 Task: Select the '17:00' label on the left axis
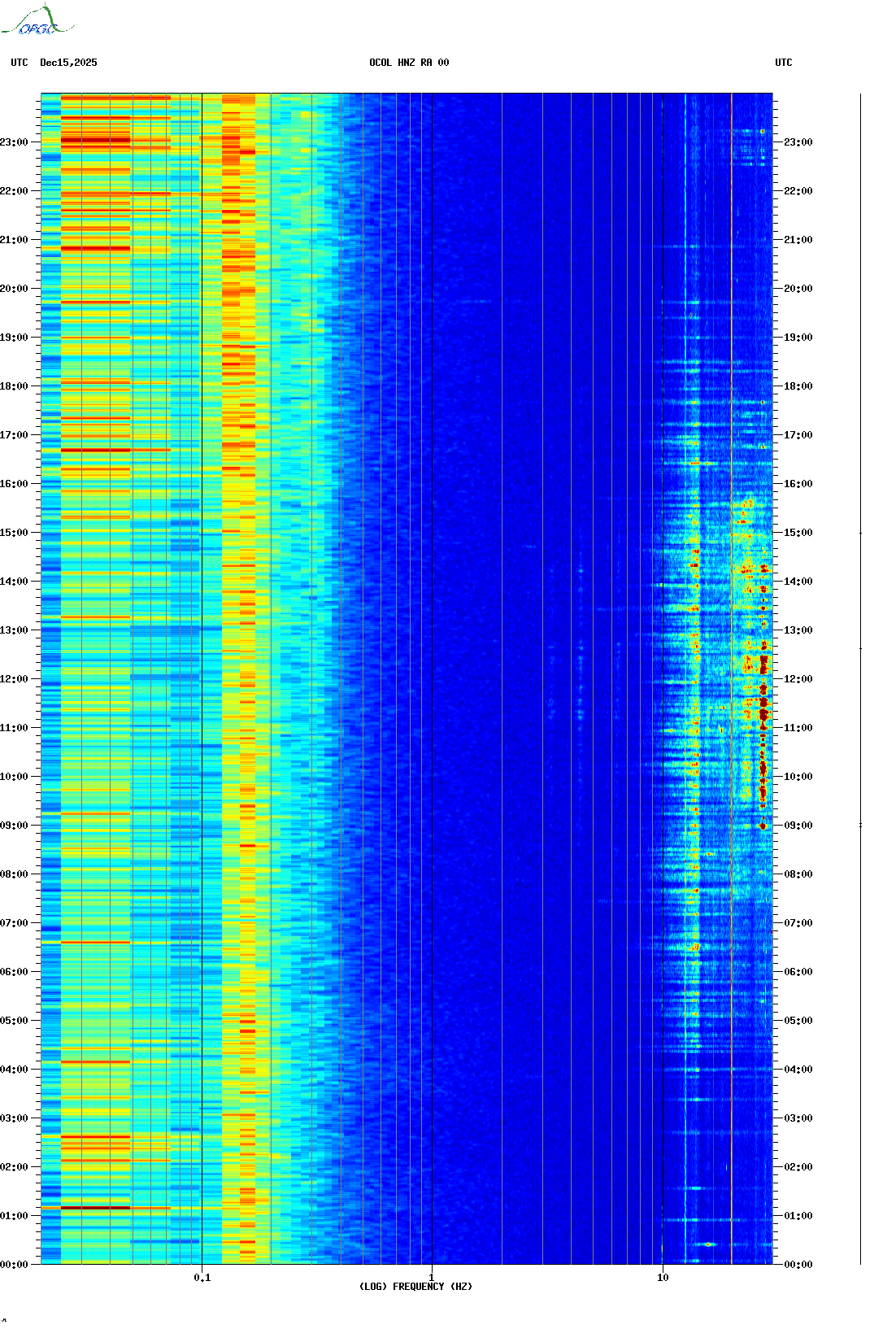[x=14, y=435]
